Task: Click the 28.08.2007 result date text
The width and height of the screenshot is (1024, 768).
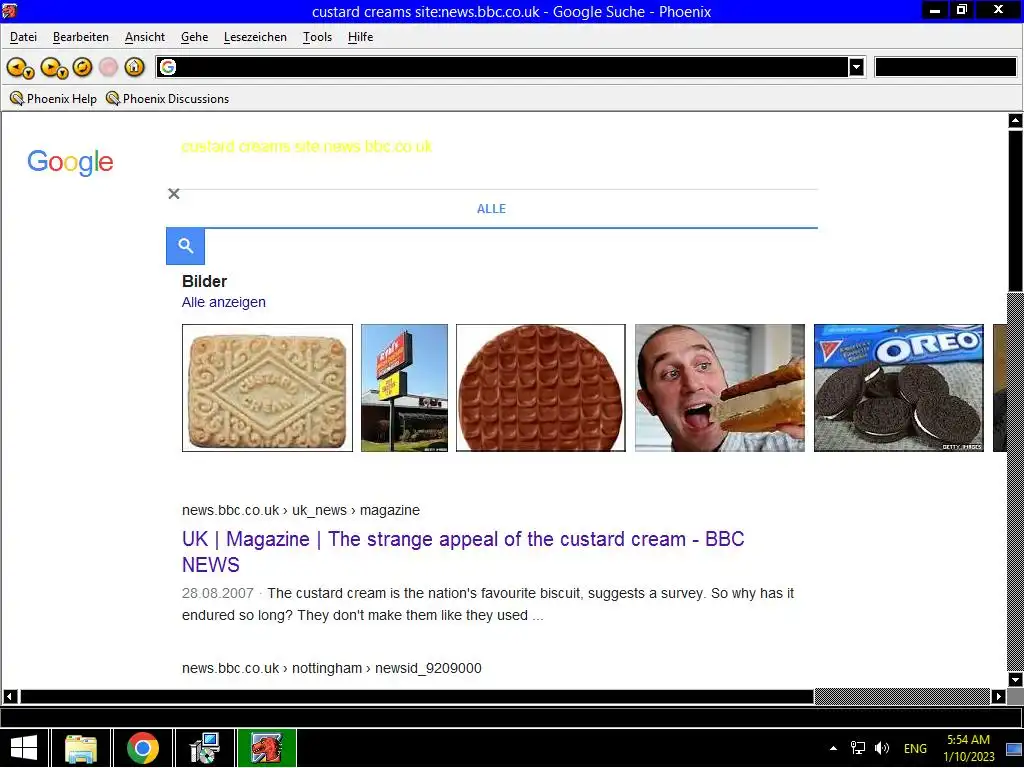Action: [217, 593]
